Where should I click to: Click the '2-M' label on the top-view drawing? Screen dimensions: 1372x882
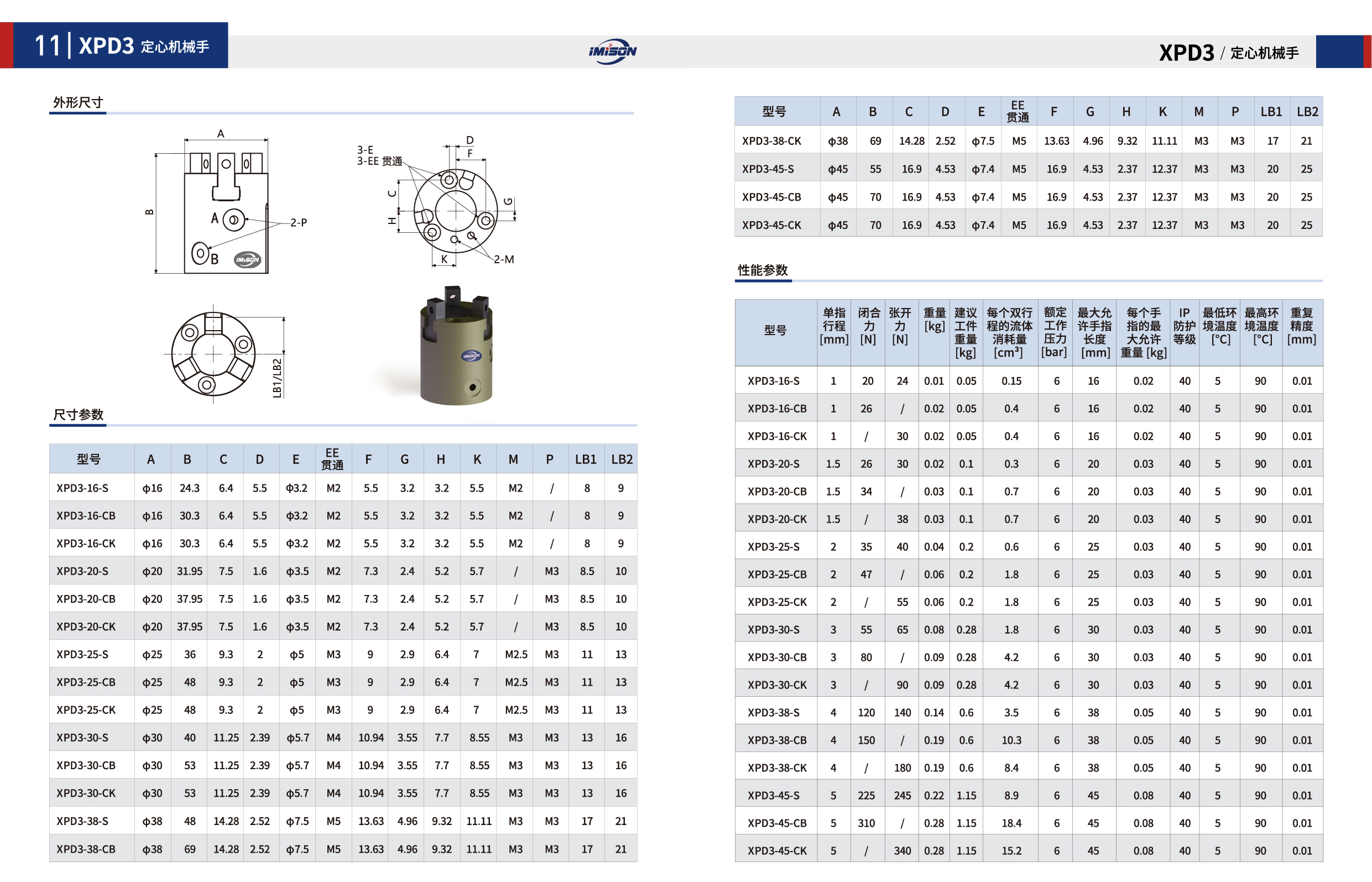(504, 259)
